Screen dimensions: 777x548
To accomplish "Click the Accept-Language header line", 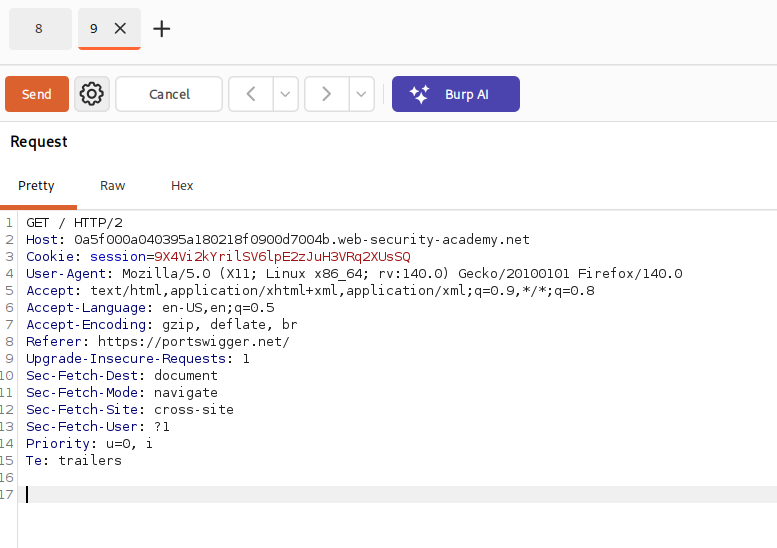I will 150,308.
